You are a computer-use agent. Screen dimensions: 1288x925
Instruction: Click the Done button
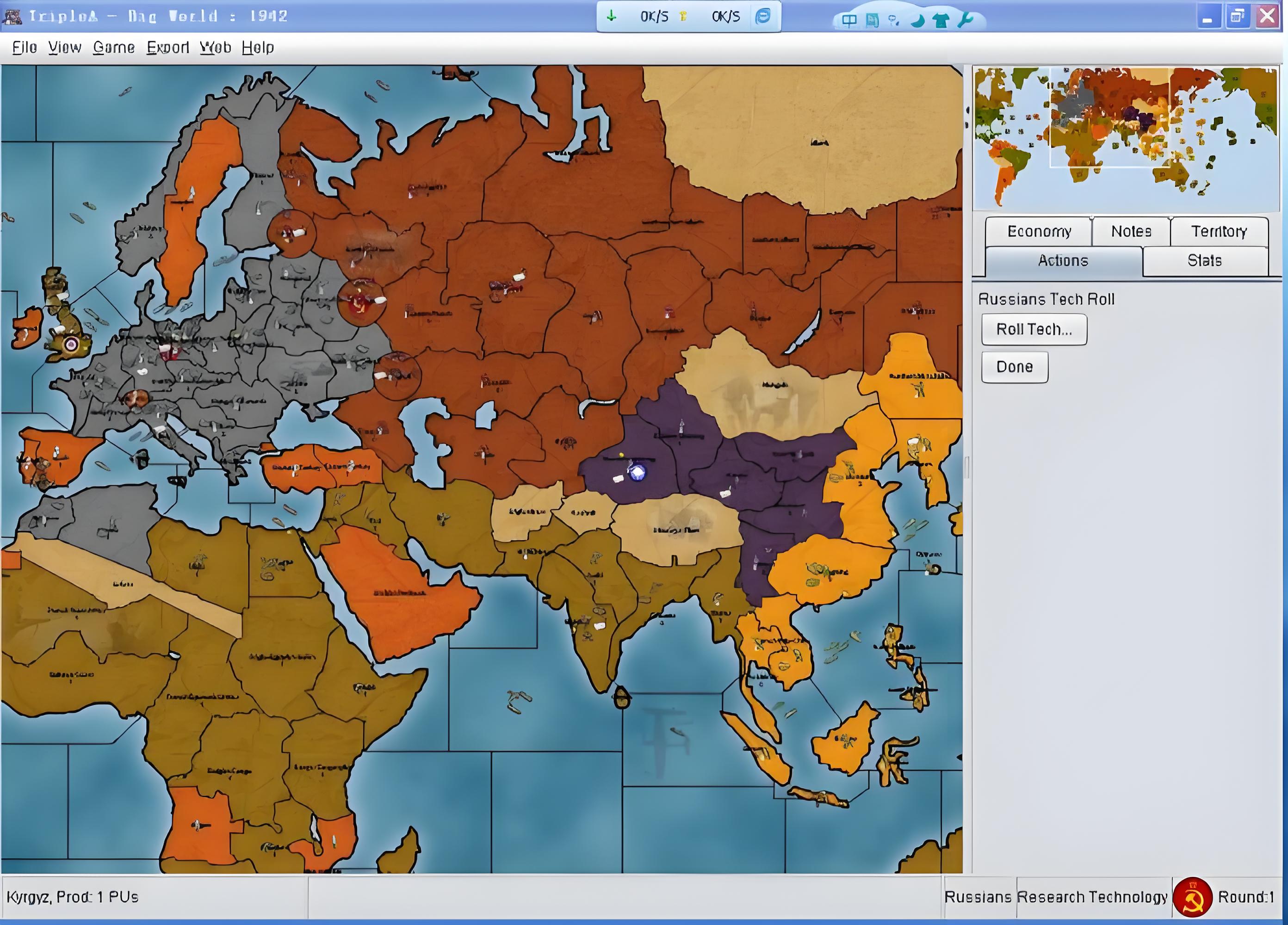click(x=1015, y=367)
